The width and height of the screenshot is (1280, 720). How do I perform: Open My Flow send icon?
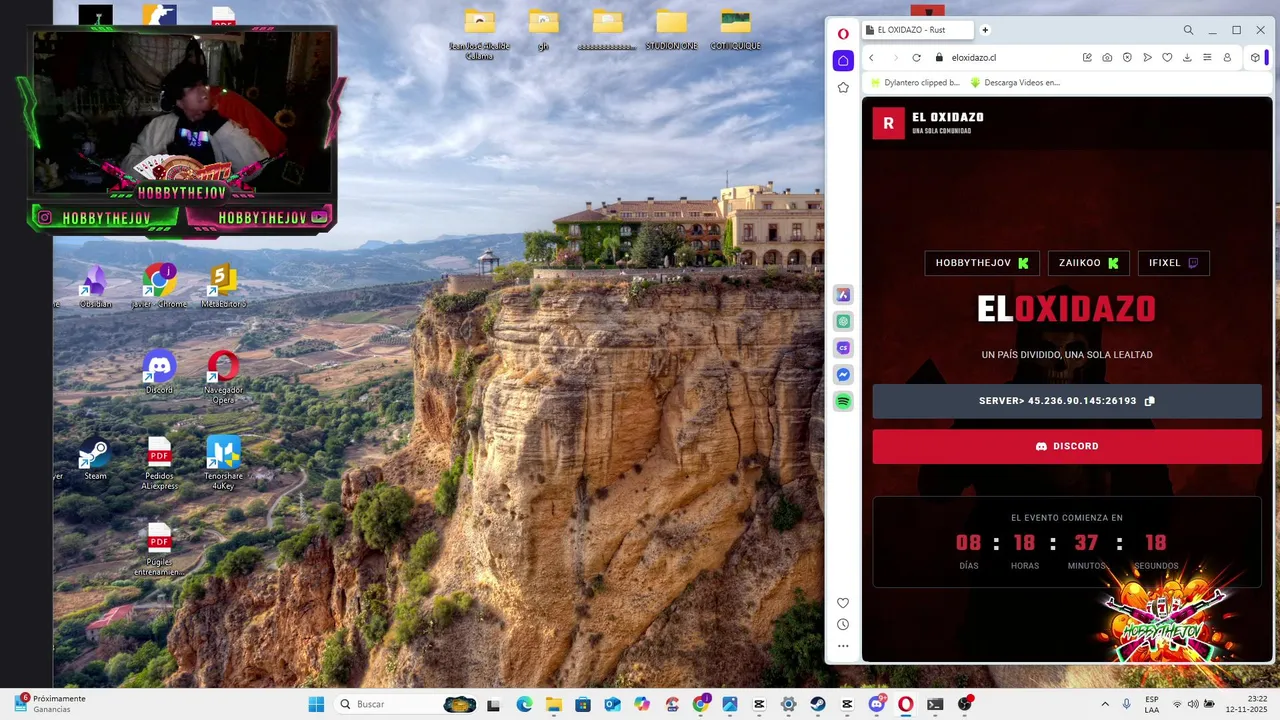click(x=1147, y=58)
